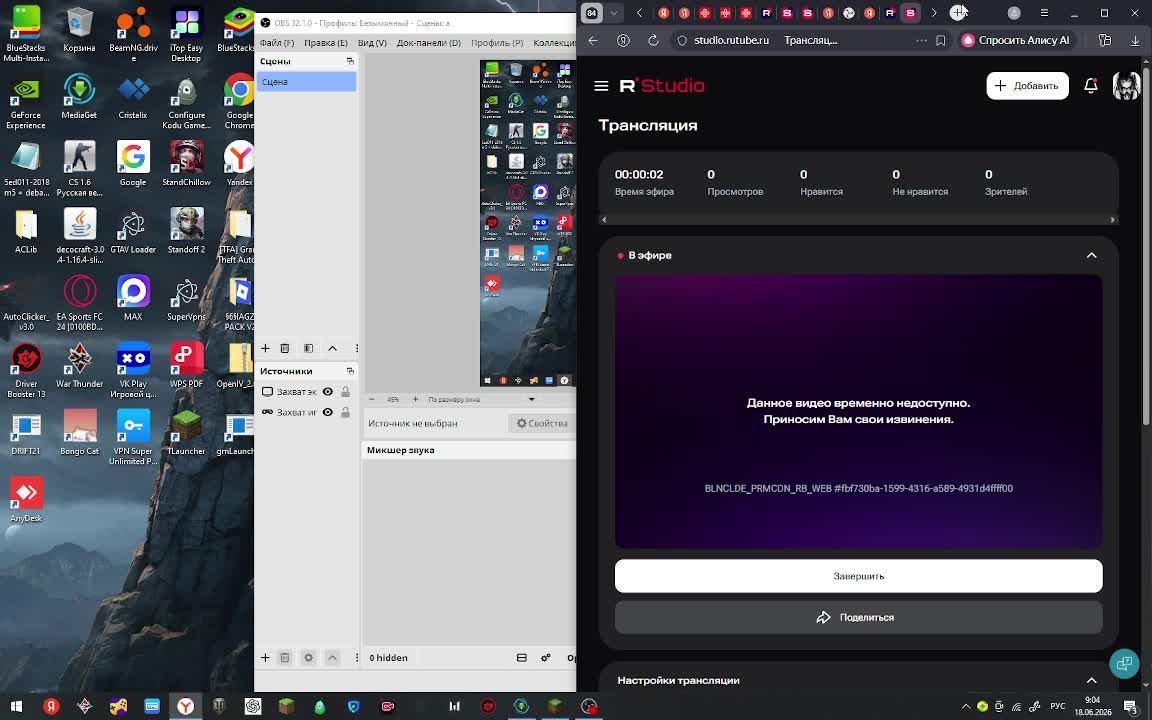Open the Windows Start button

click(x=16, y=706)
